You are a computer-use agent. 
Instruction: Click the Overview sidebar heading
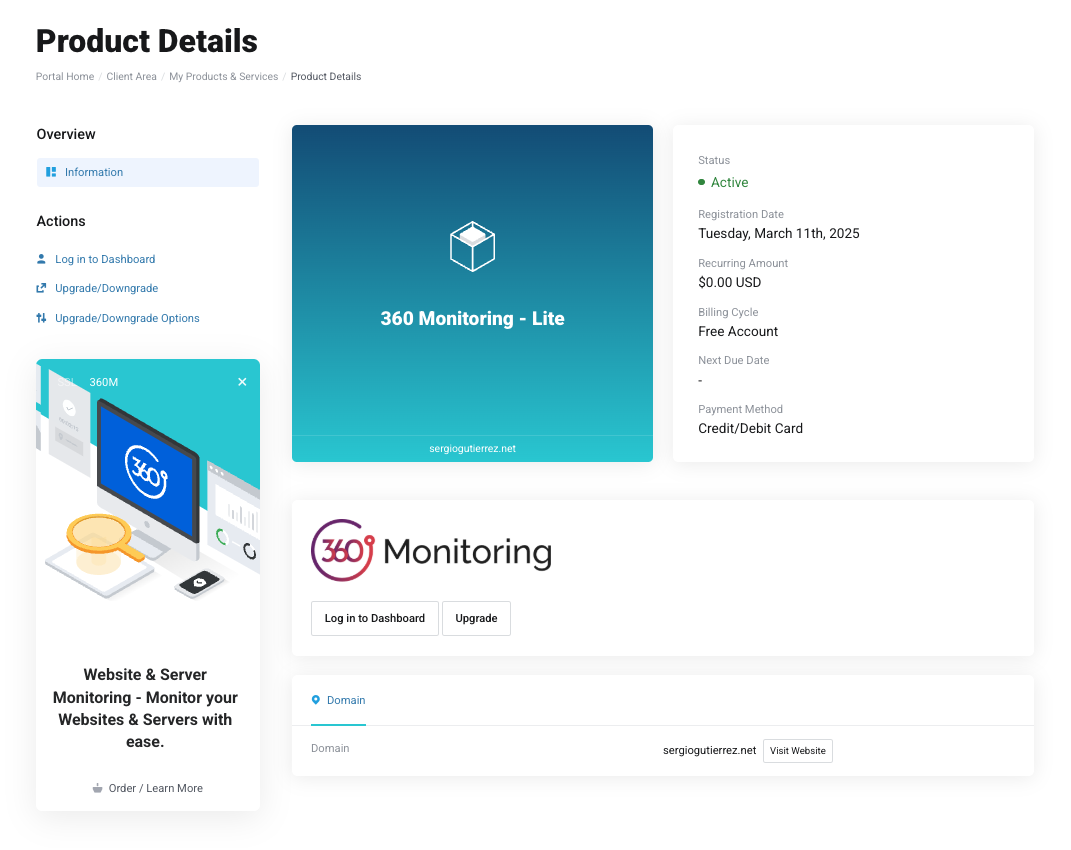[66, 134]
